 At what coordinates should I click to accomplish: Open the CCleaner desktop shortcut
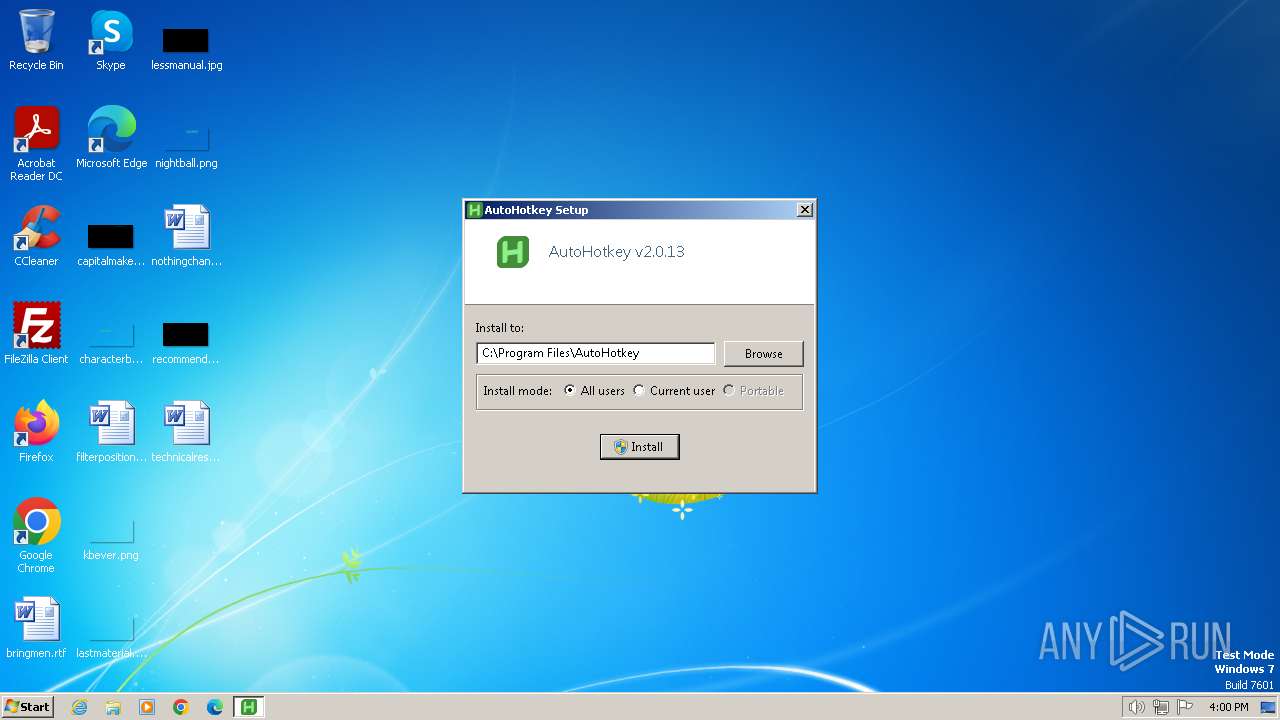tap(36, 236)
